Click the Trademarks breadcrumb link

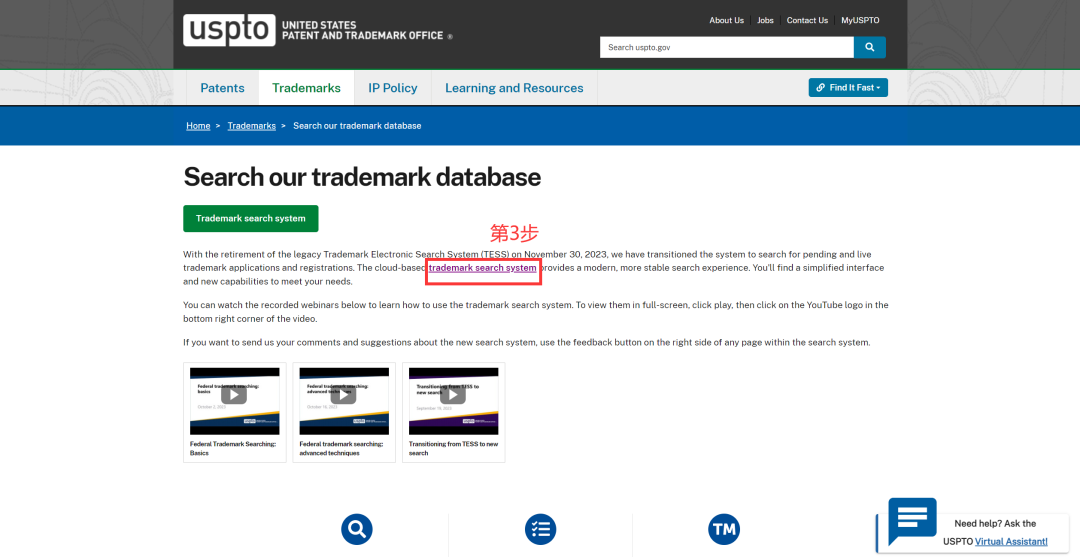[251, 125]
